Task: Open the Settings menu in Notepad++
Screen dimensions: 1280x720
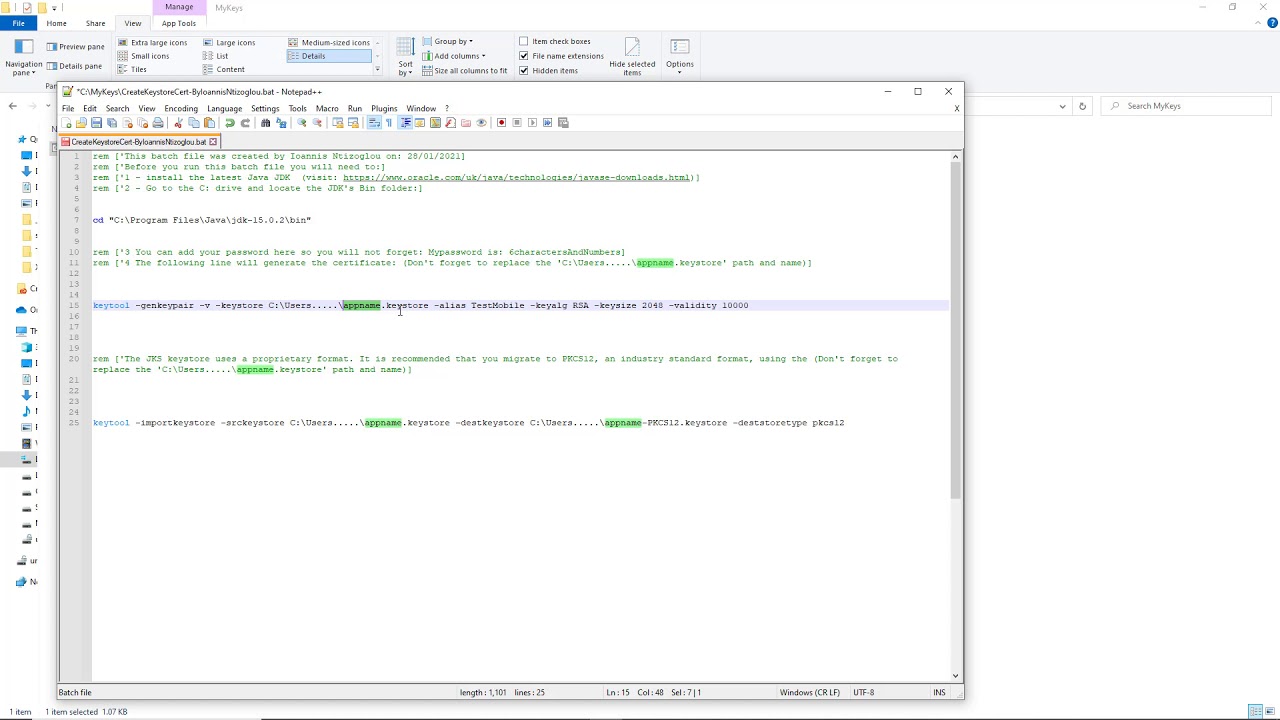Action: click(x=265, y=108)
